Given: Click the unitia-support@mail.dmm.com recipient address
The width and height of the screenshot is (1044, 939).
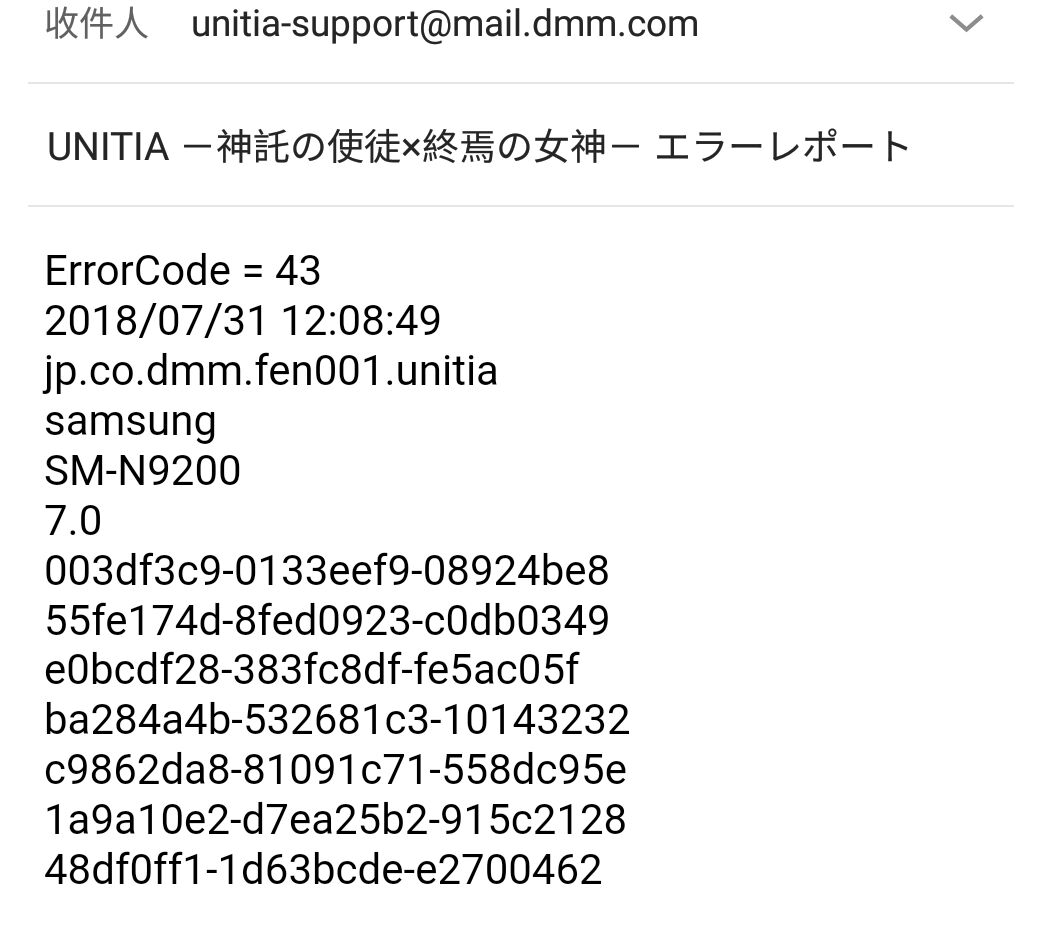Looking at the screenshot, I should [x=444, y=24].
